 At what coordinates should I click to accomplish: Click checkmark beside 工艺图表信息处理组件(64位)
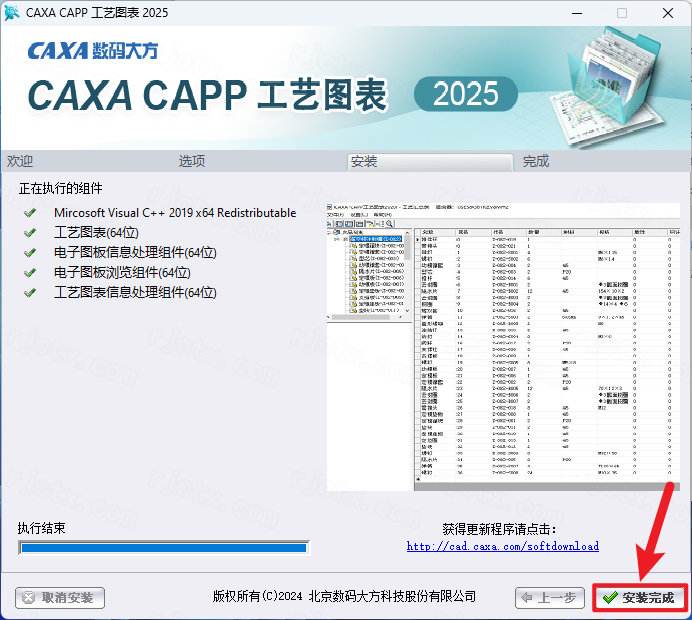tap(30, 293)
